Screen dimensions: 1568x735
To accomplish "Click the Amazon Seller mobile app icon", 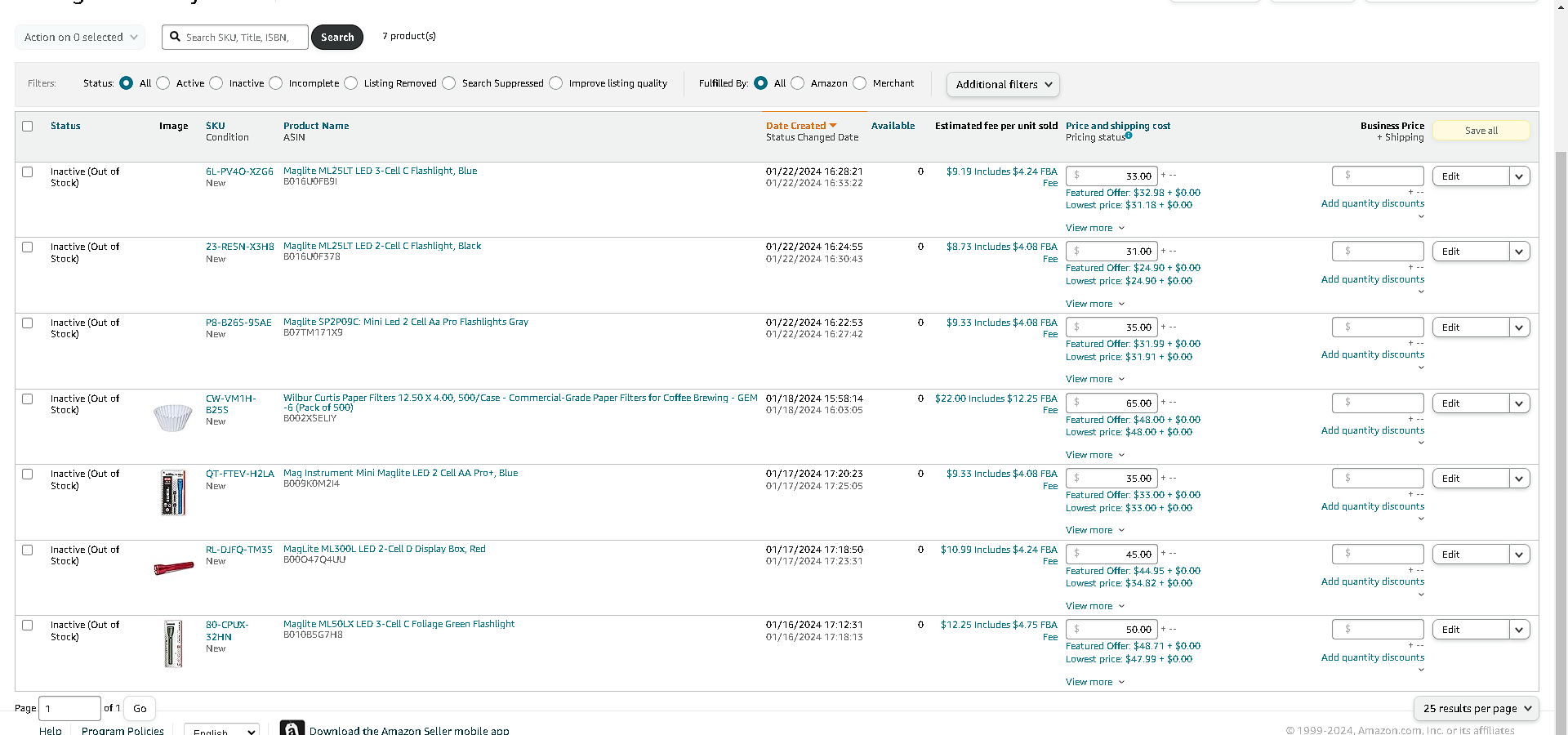I will pos(292,728).
